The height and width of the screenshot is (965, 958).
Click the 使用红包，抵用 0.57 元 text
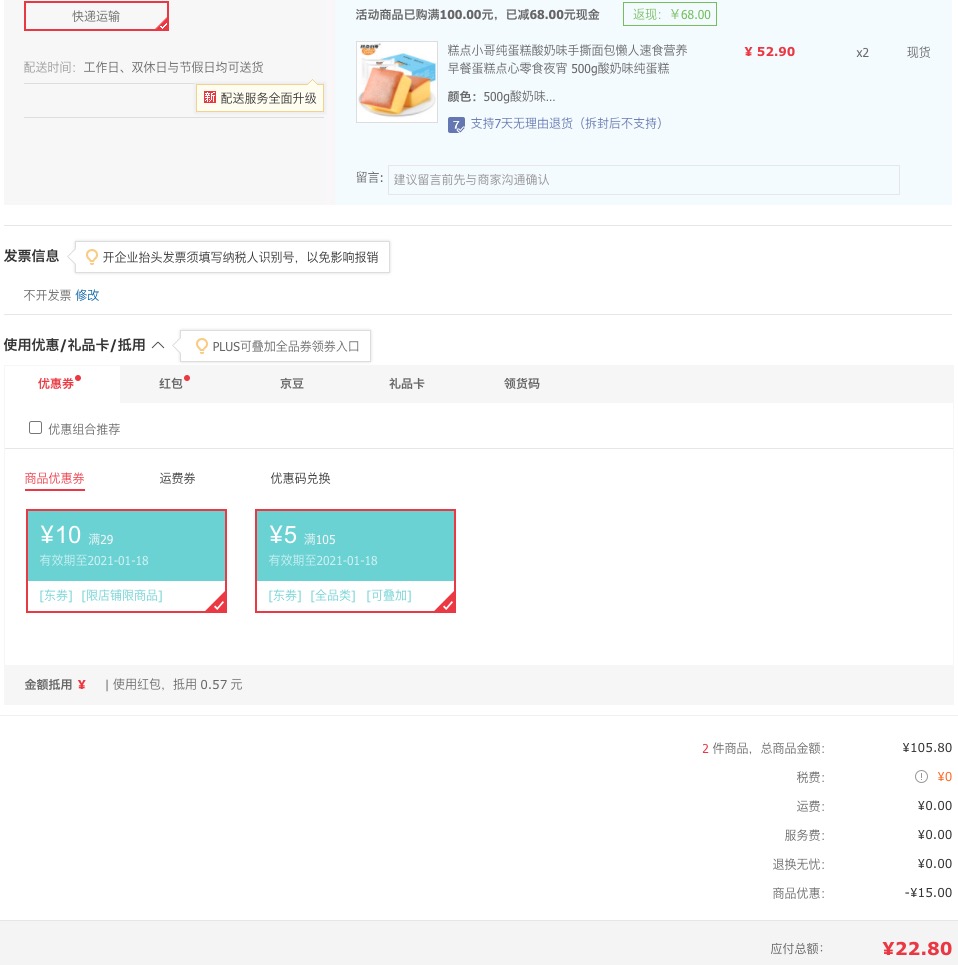(177, 684)
